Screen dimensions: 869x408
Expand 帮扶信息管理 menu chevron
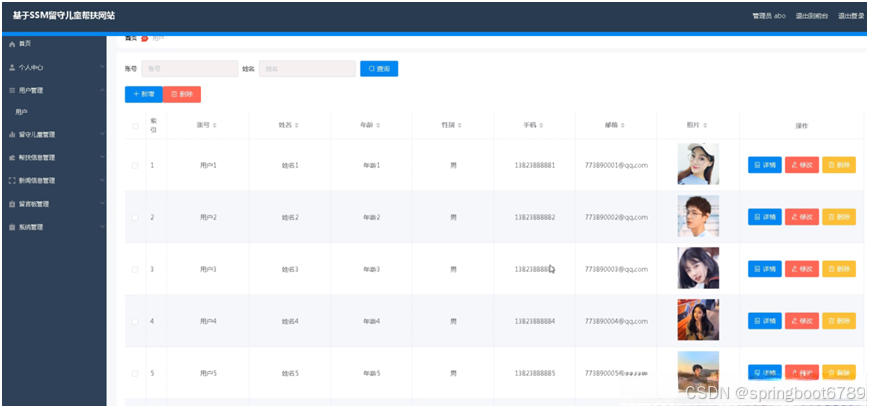coord(102,157)
